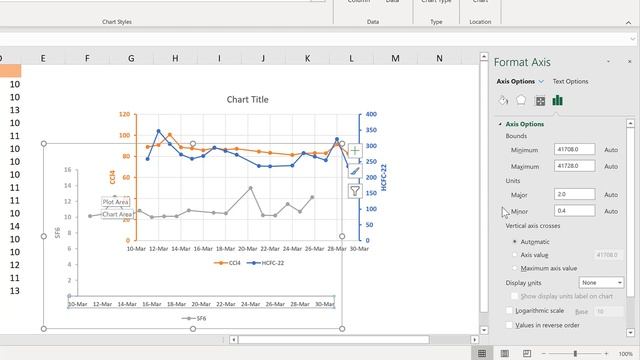The image size is (640, 360).
Task: Open Format Axis pane options arrow
Action: [608, 62]
